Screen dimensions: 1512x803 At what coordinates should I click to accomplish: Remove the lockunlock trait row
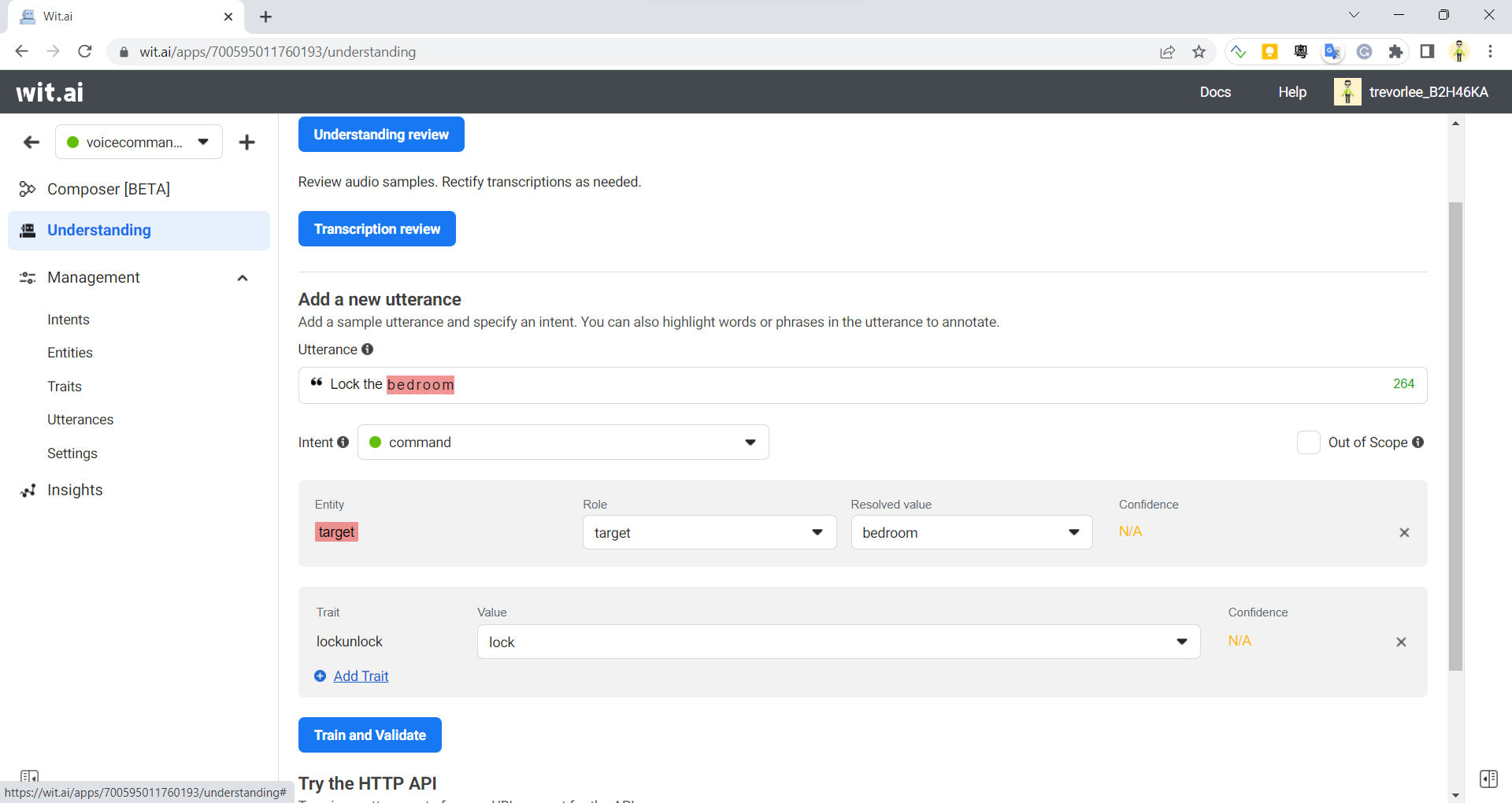coord(1401,642)
